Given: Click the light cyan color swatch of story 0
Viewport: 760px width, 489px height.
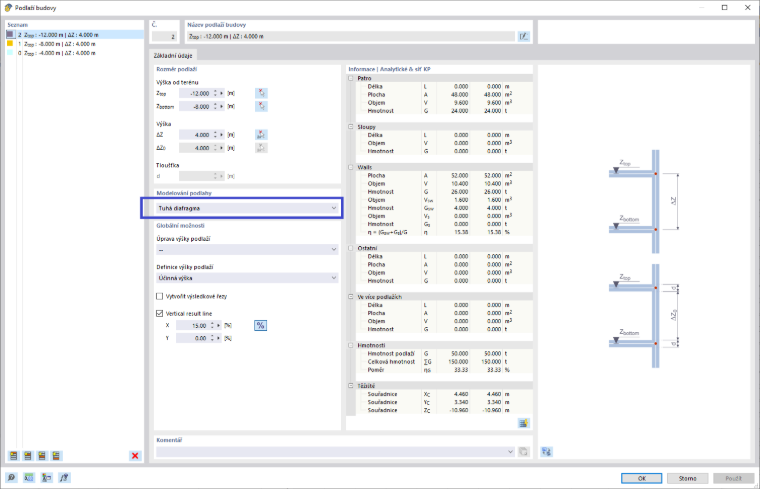Looking at the screenshot, I should [x=10, y=52].
